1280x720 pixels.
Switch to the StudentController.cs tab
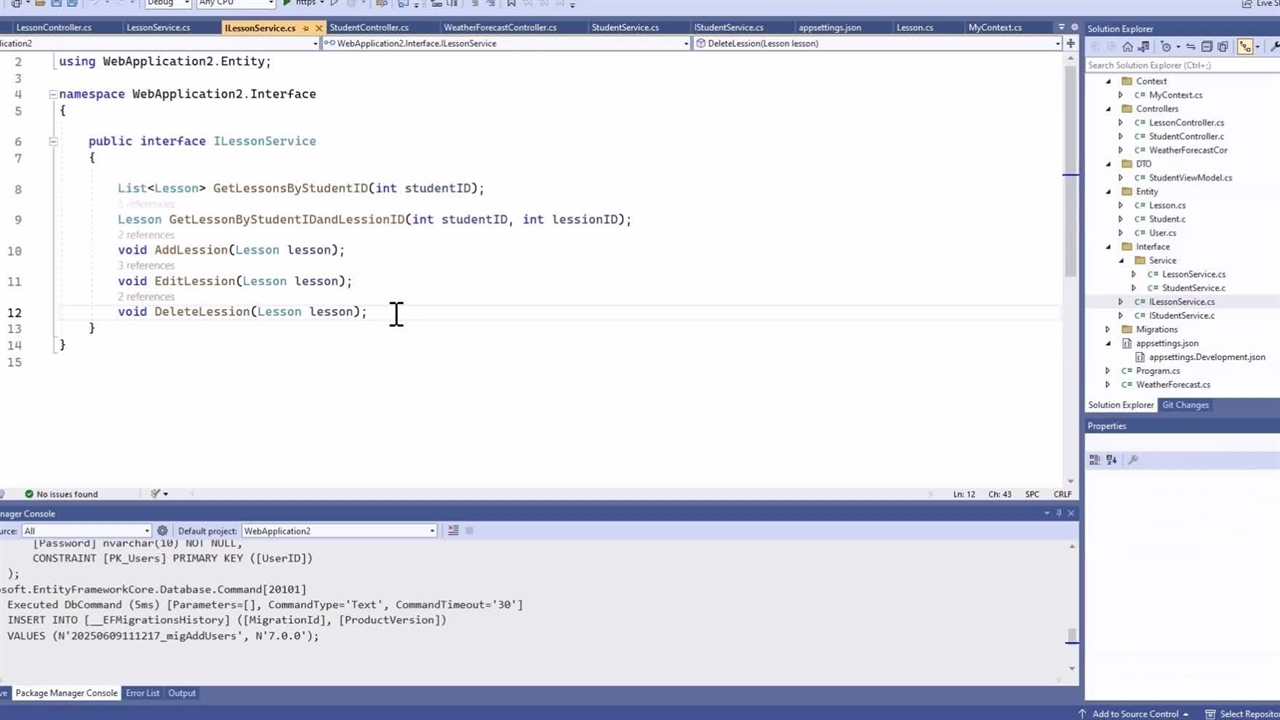click(x=368, y=28)
